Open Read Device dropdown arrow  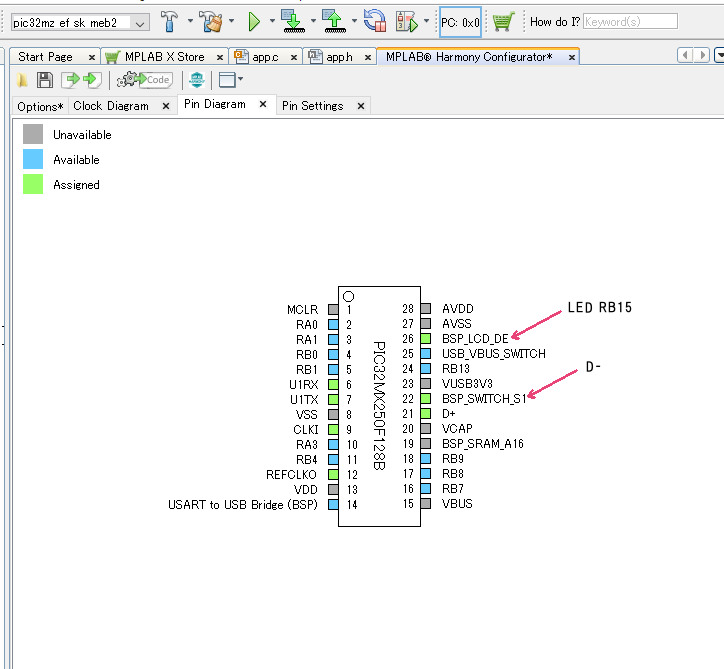coord(354,21)
